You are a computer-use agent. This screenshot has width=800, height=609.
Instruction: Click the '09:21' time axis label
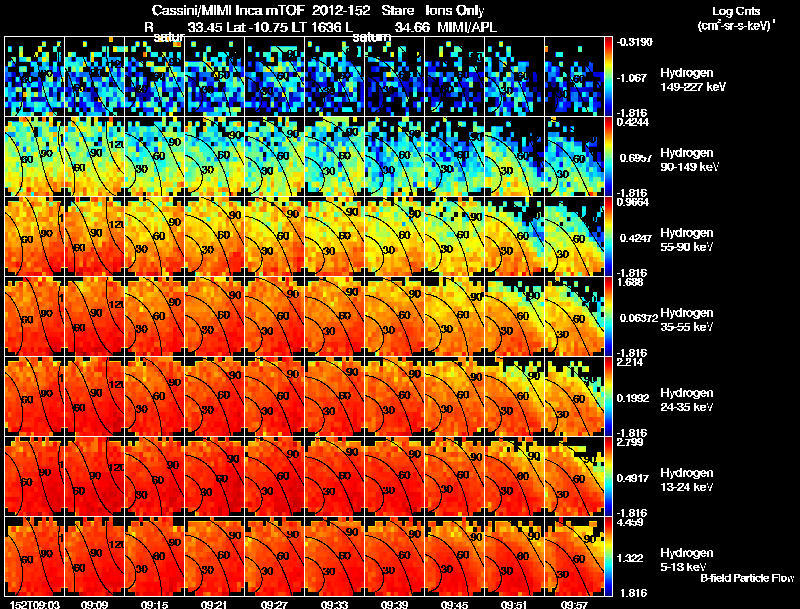[x=214, y=604]
